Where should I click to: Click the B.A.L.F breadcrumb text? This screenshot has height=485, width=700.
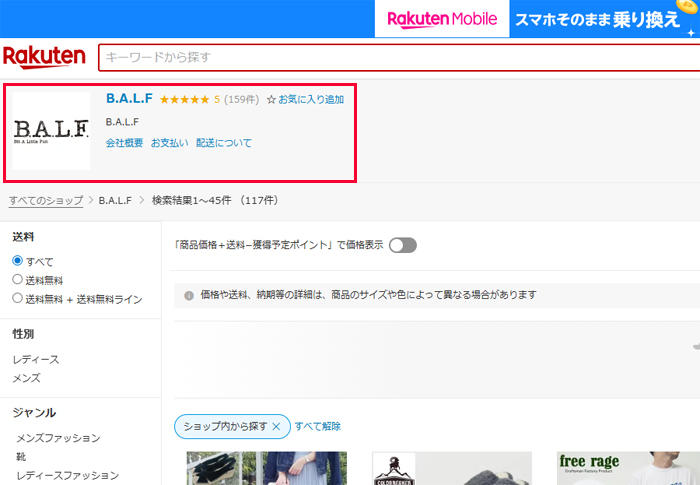point(115,201)
